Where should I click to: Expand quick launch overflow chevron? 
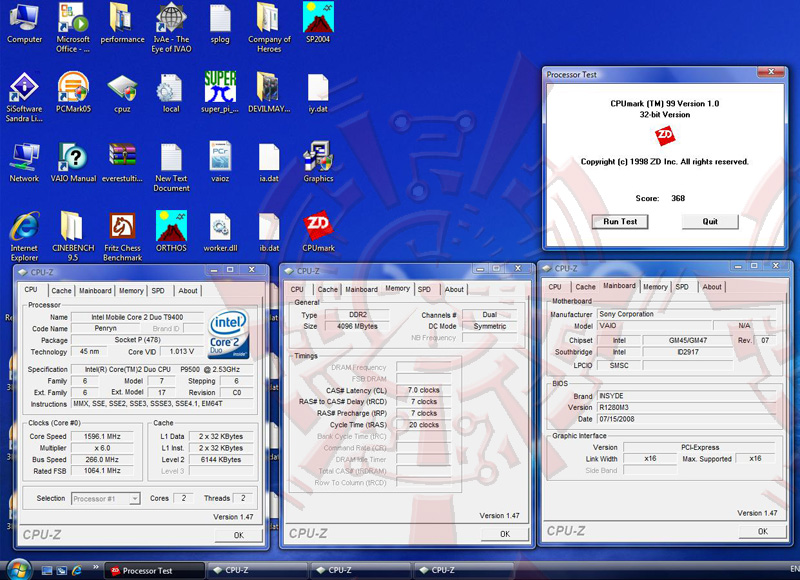click(95, 567)
